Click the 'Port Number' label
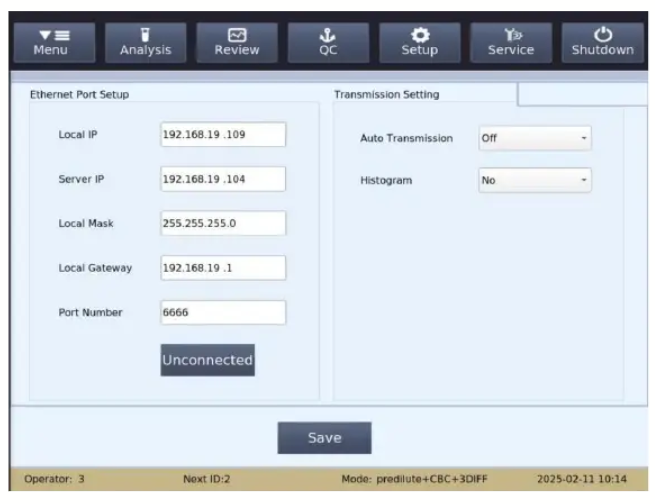Viewport: 655px width, 504px height. pyautogui.click(x=90, y=313)
